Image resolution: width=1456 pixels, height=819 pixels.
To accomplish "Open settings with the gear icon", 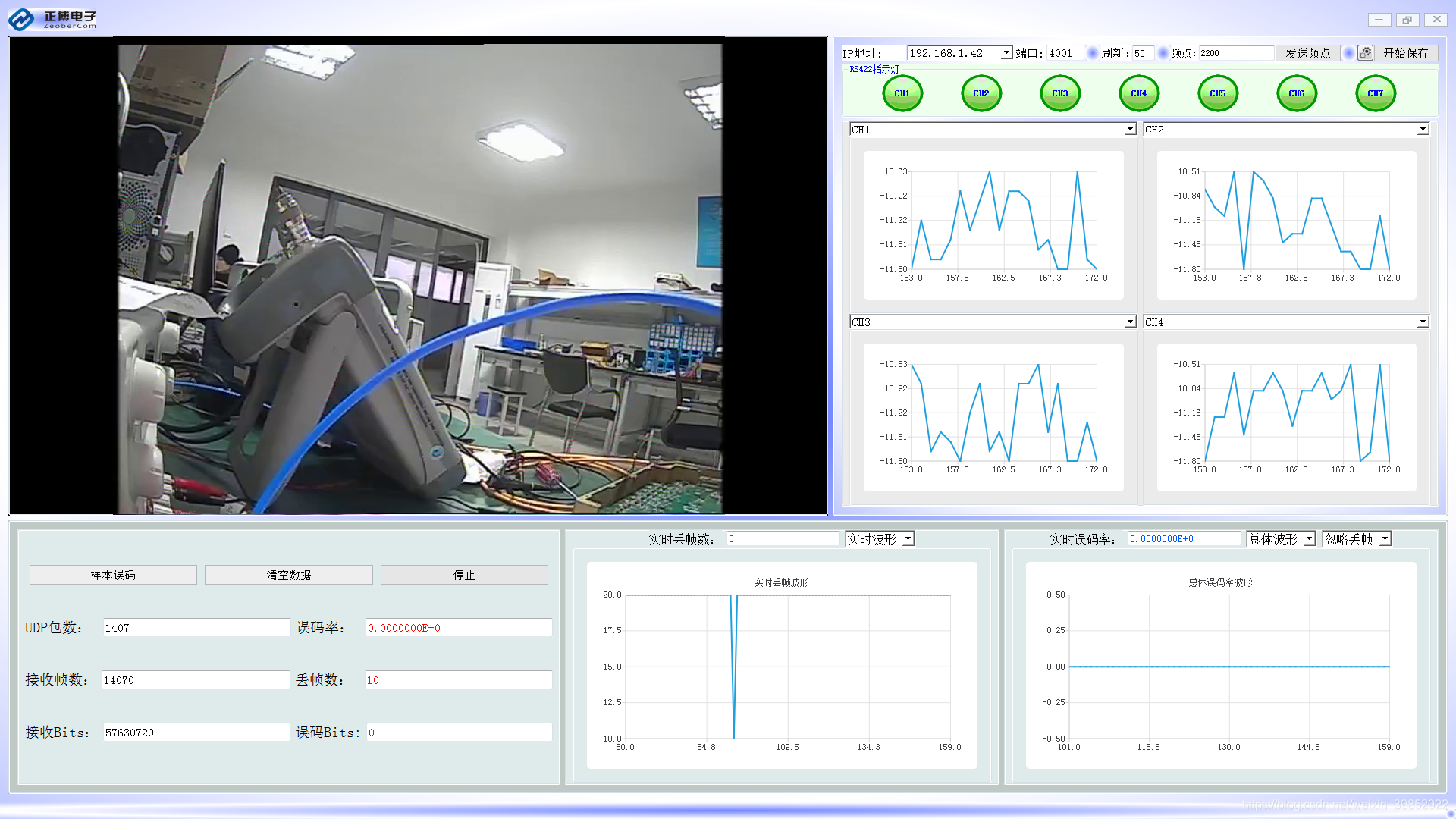I will coord(1365,53).
